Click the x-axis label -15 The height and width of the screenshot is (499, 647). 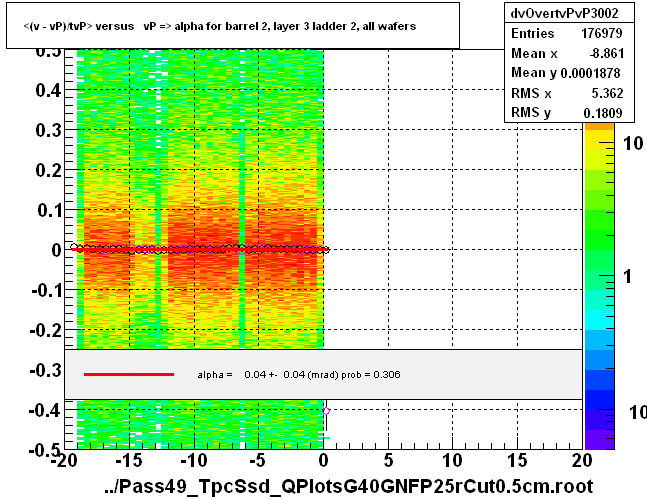pos(129,461)
